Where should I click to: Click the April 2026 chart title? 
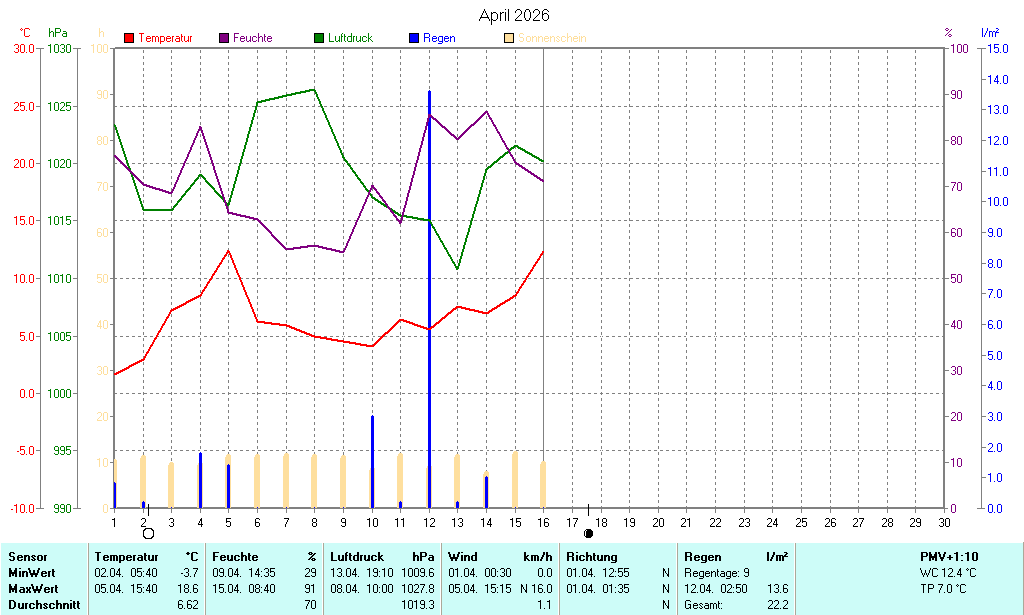513,15
